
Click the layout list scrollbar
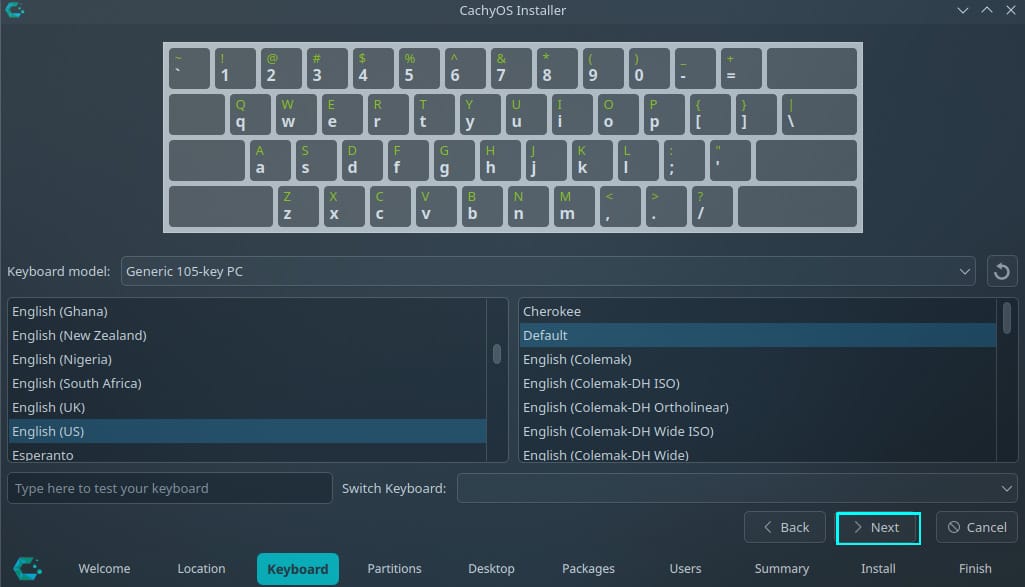click(496, 354)
